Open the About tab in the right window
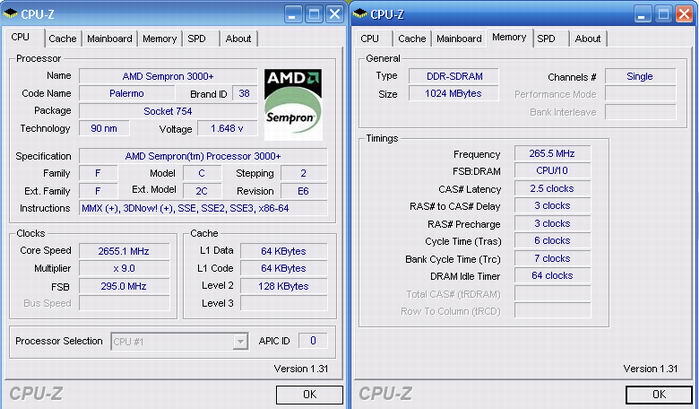Viewport: 699px width, 409px height. tap(588, 39)
